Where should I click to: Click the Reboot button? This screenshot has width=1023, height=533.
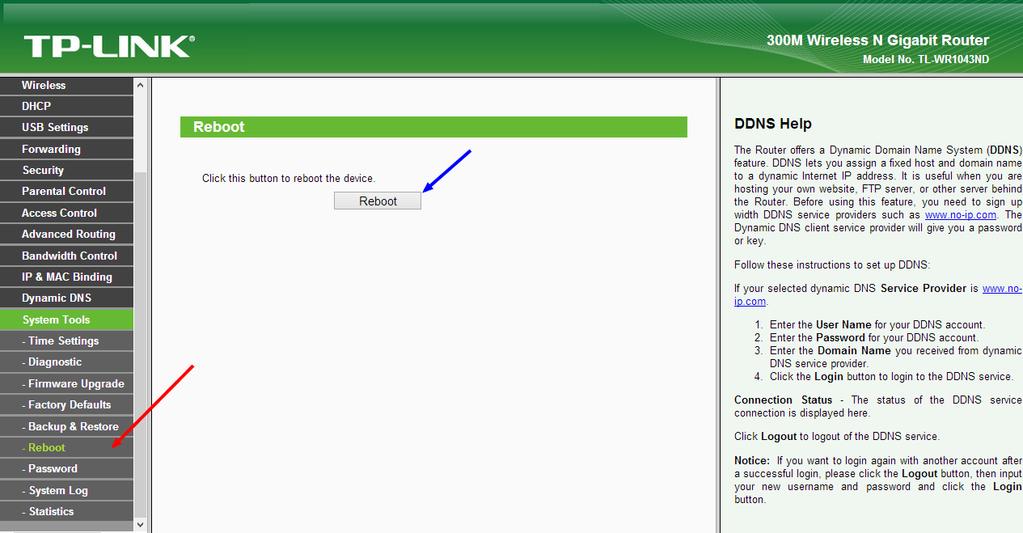pyautogui.click(x=378, y=201)
